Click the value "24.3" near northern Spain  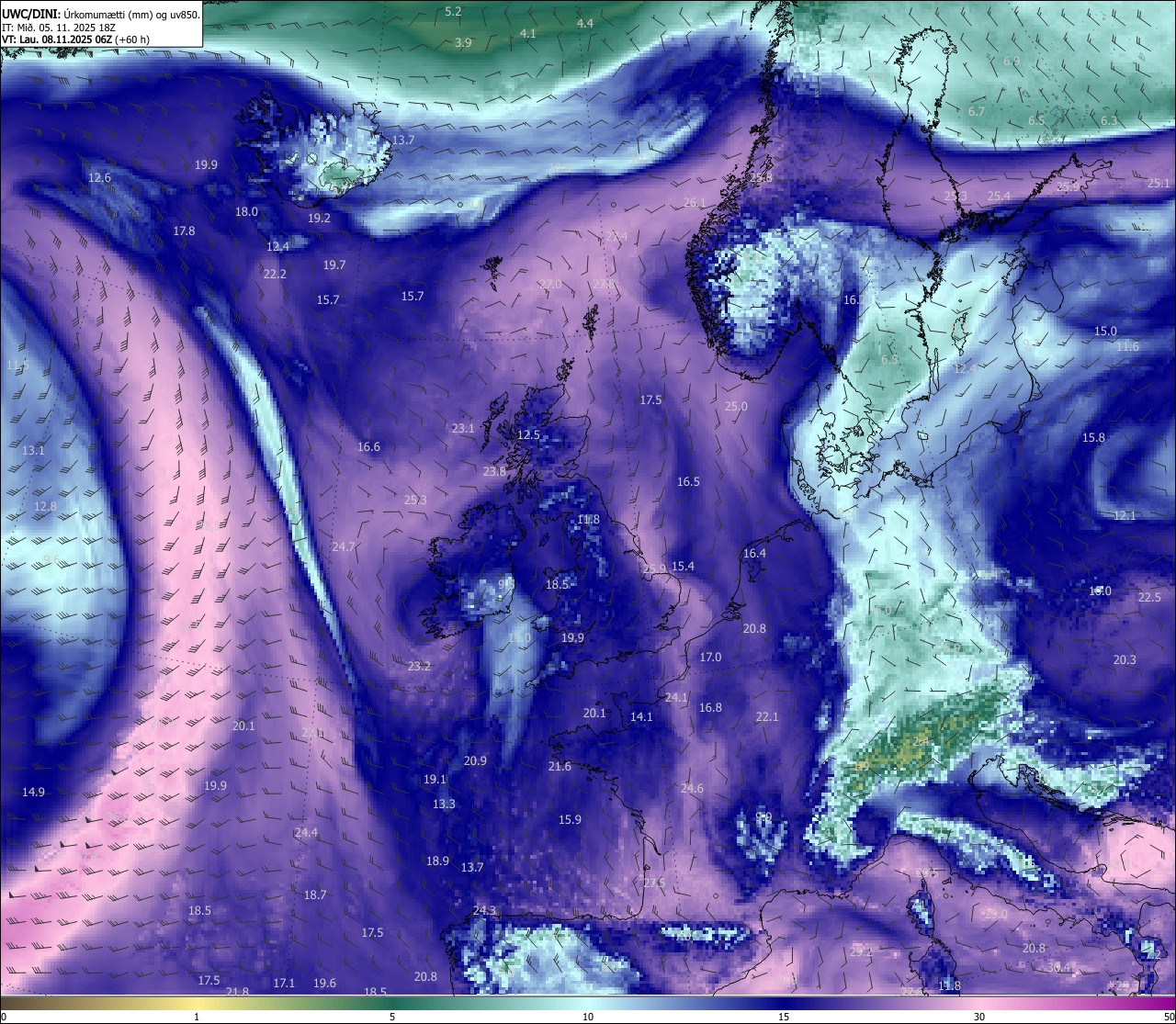pos(484,910)
